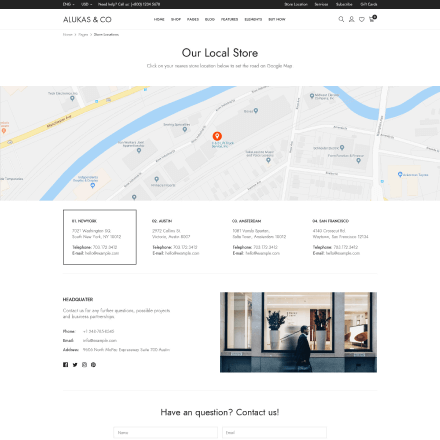The height and width of the screenshot is (440, 440).
Task: Open the BLOG menu item
Action: [x=210, y=19]
